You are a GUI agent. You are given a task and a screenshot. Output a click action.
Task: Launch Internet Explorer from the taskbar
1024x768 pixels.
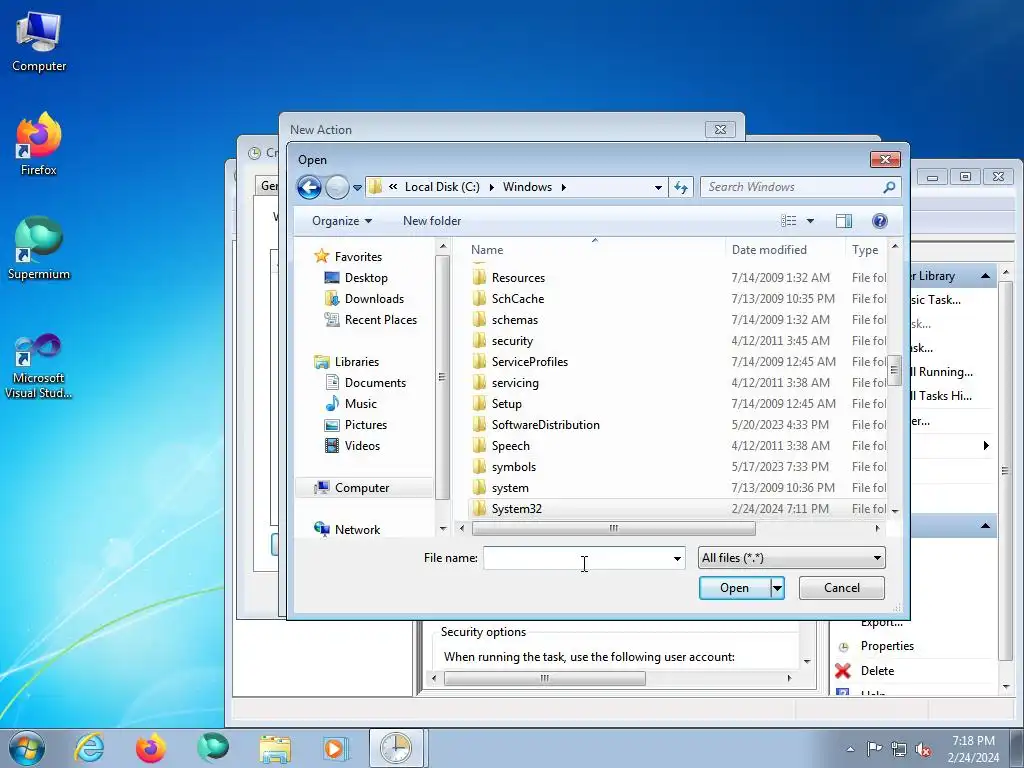coord(89,748)
